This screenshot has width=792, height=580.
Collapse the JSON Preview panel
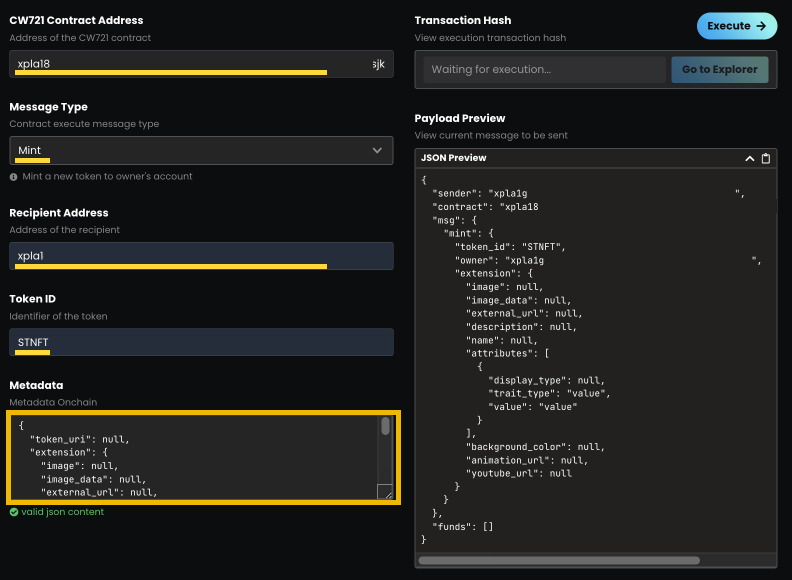click(x=750, y=158)
